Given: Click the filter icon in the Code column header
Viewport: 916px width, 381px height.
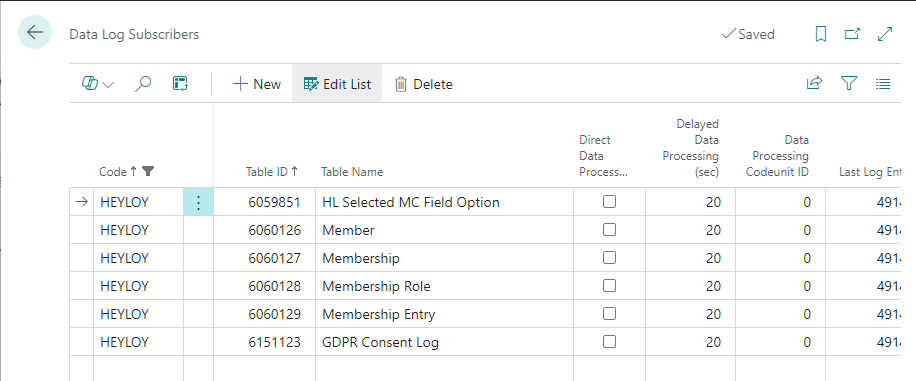Looking at the screenshot, I should [x=148, y=171].
